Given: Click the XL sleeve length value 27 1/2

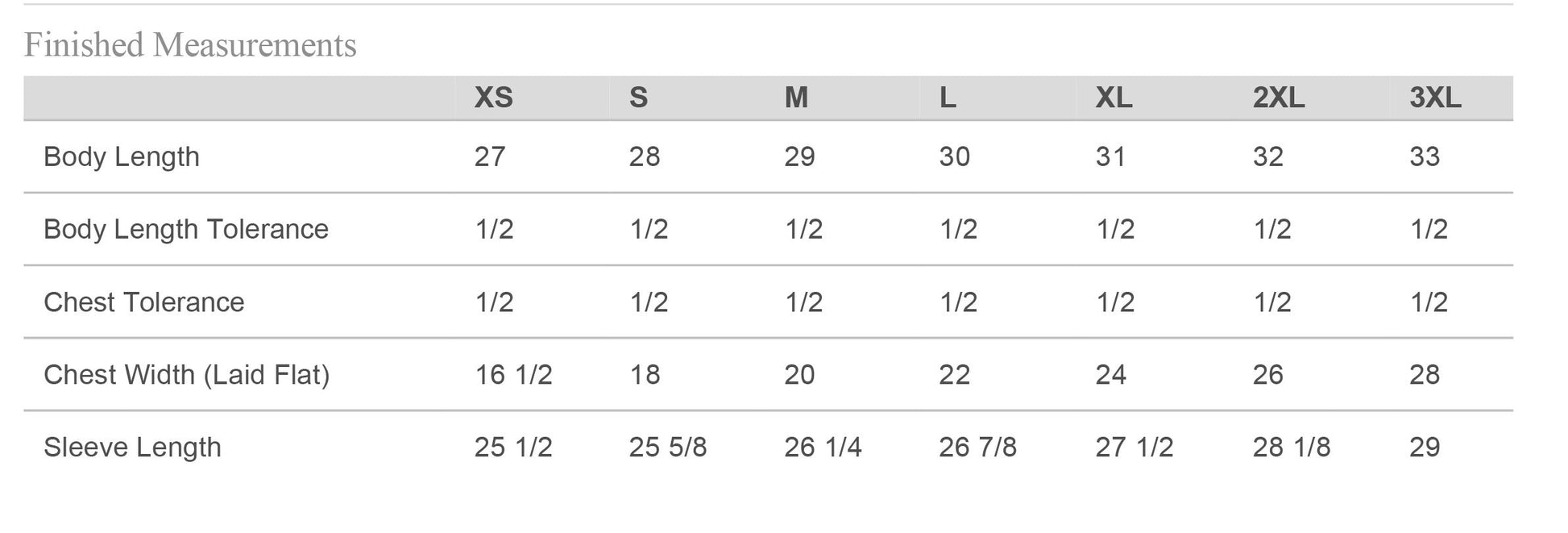Looking at the screenshot, I should (1135, 448).
